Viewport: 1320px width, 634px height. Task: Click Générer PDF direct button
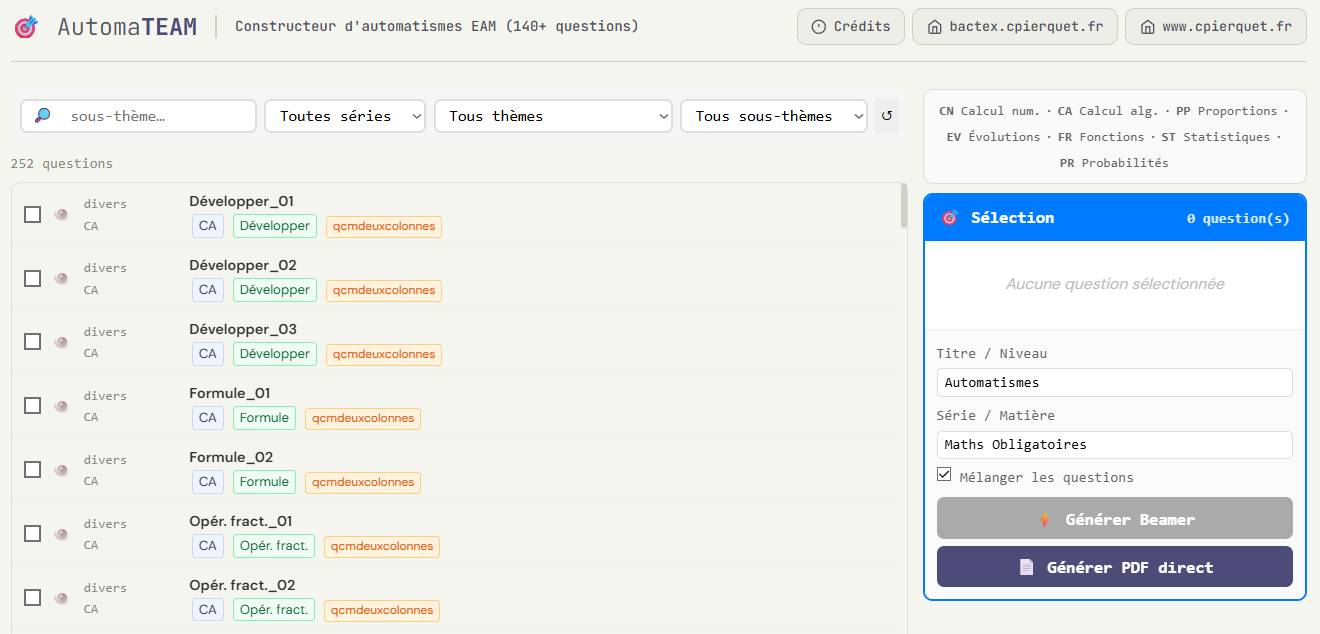[1115, 567]
